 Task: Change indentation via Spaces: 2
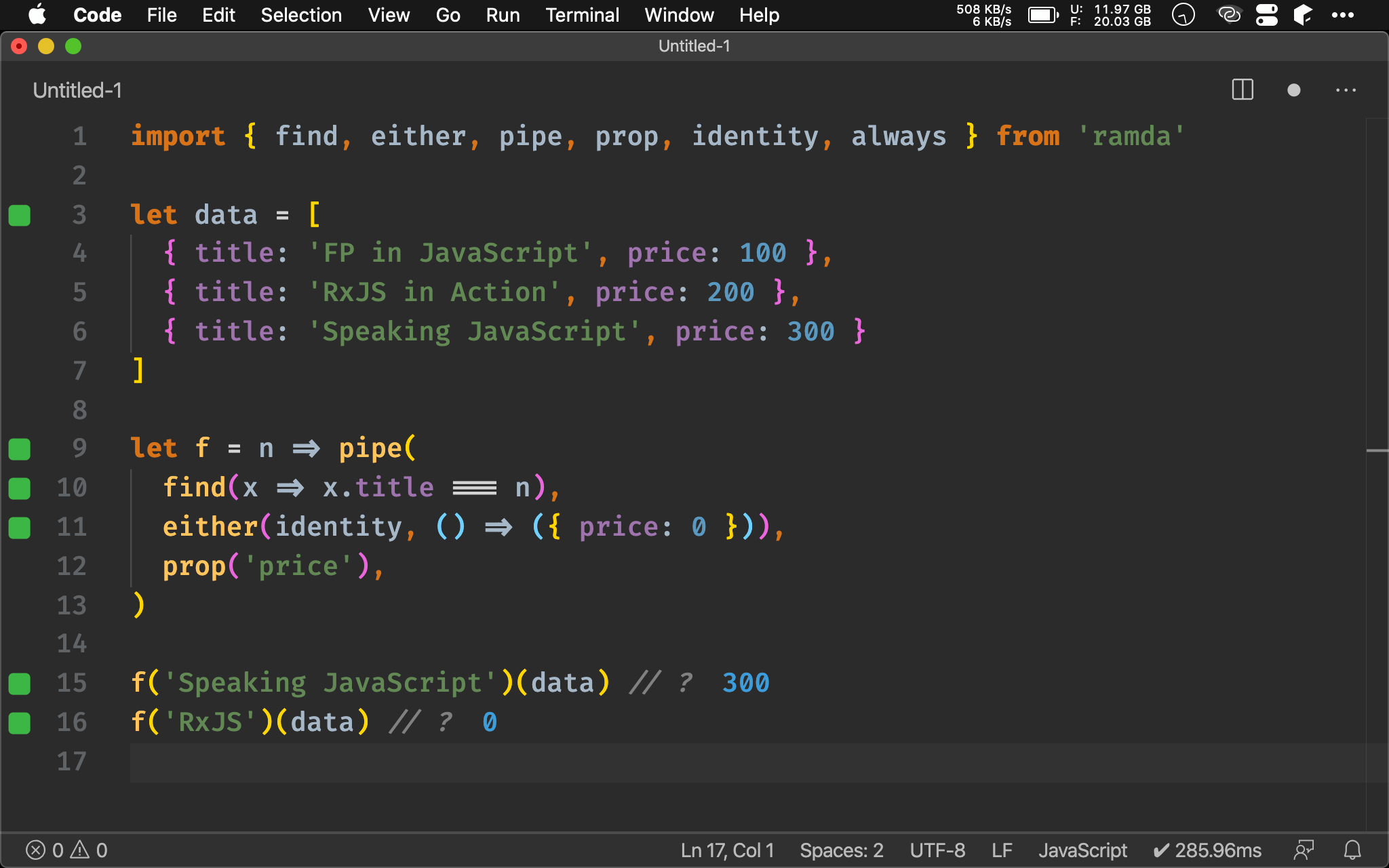[842, 850]
